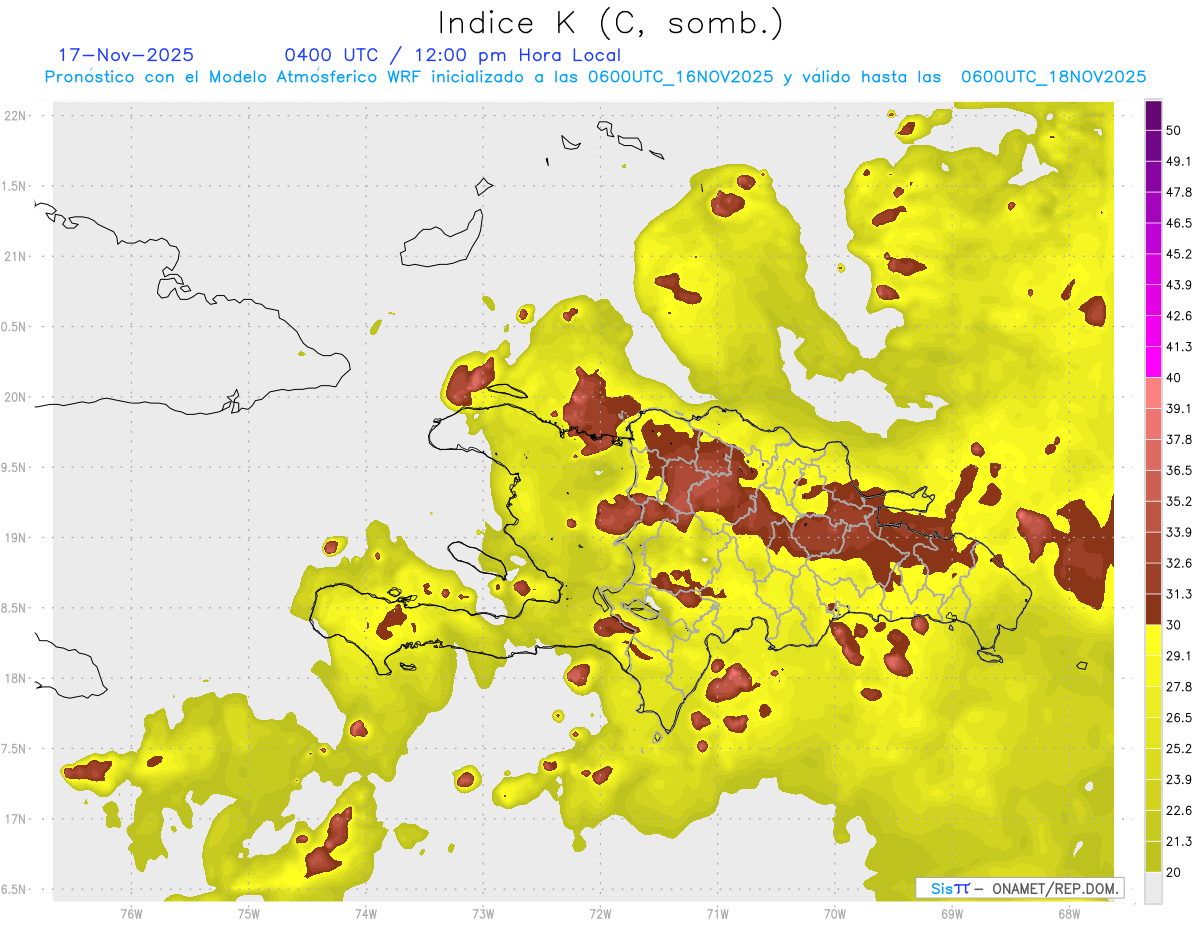Click the "22N" latitude label

(16, 115)
